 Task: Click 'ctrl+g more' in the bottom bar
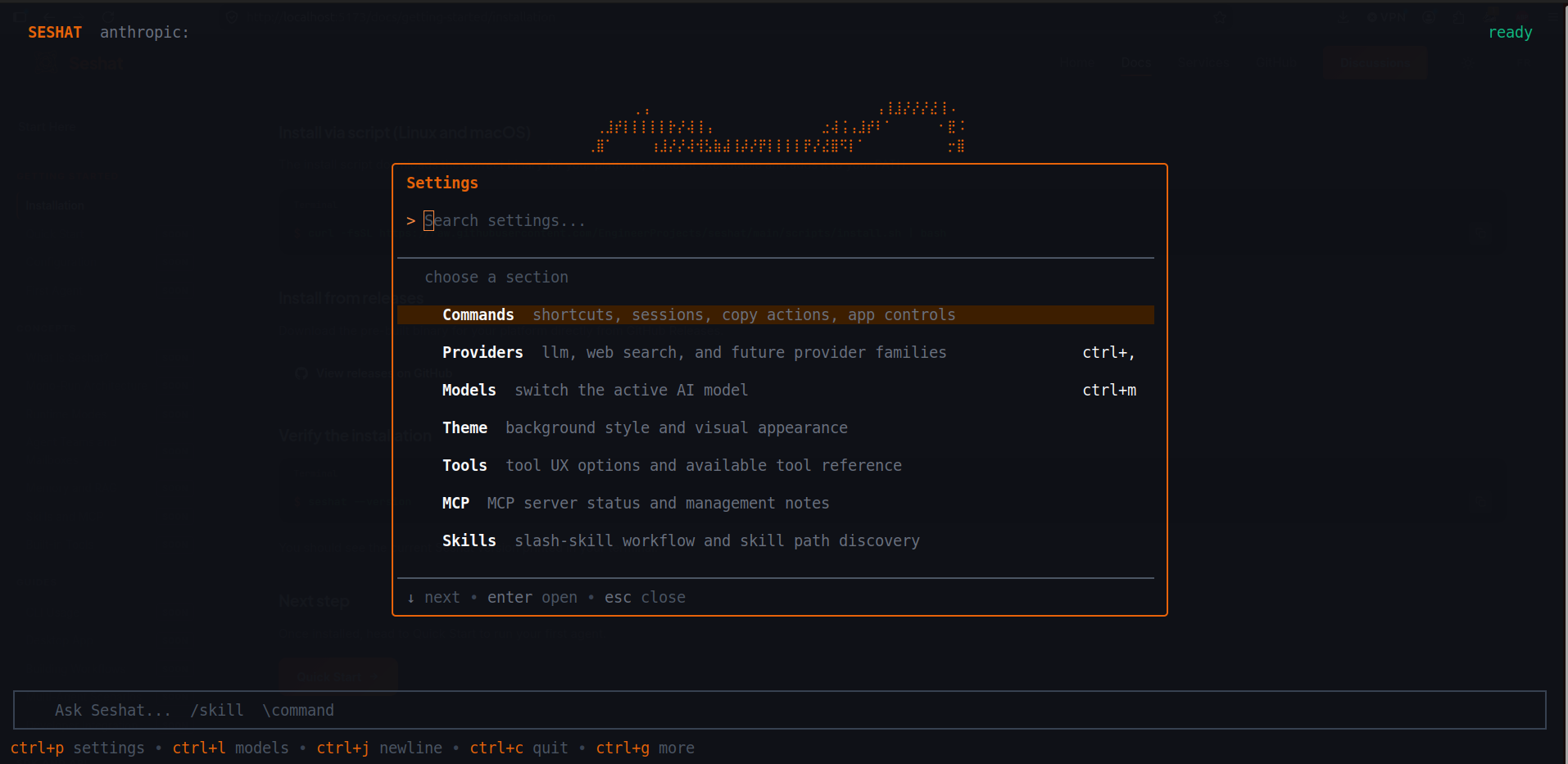(645, 748)
